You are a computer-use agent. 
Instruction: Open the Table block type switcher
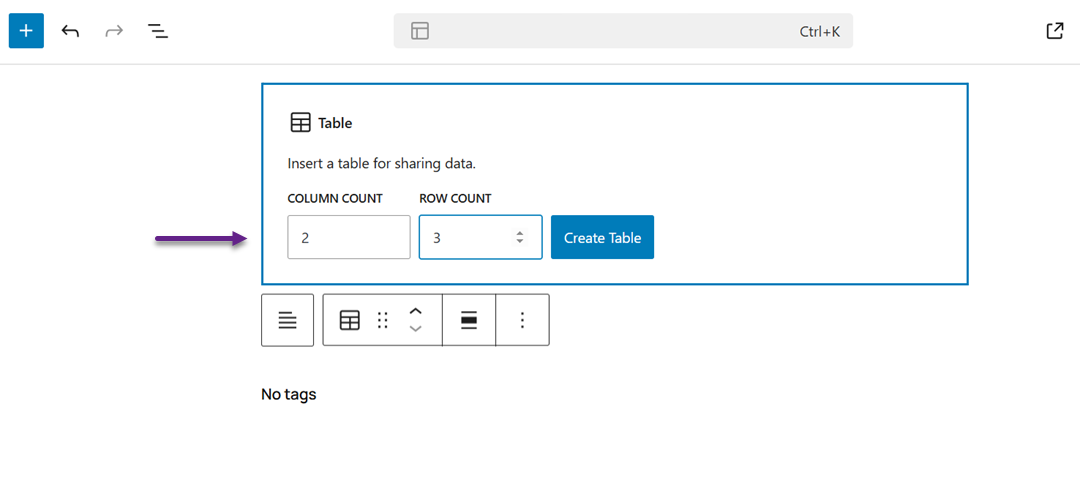tap(350, 320)
